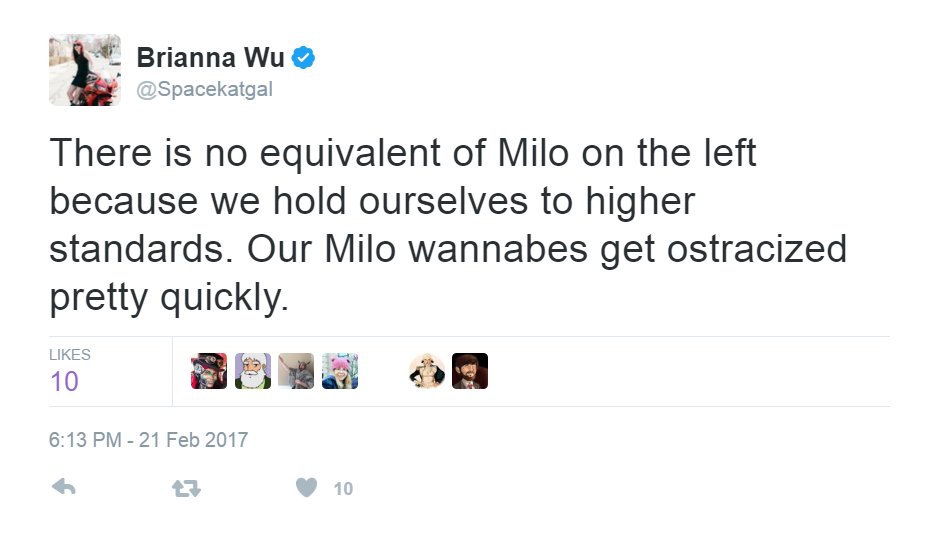Click the purple 10 likes count
The width and height of the screenshot is (944, 539).
click(64, 381)
